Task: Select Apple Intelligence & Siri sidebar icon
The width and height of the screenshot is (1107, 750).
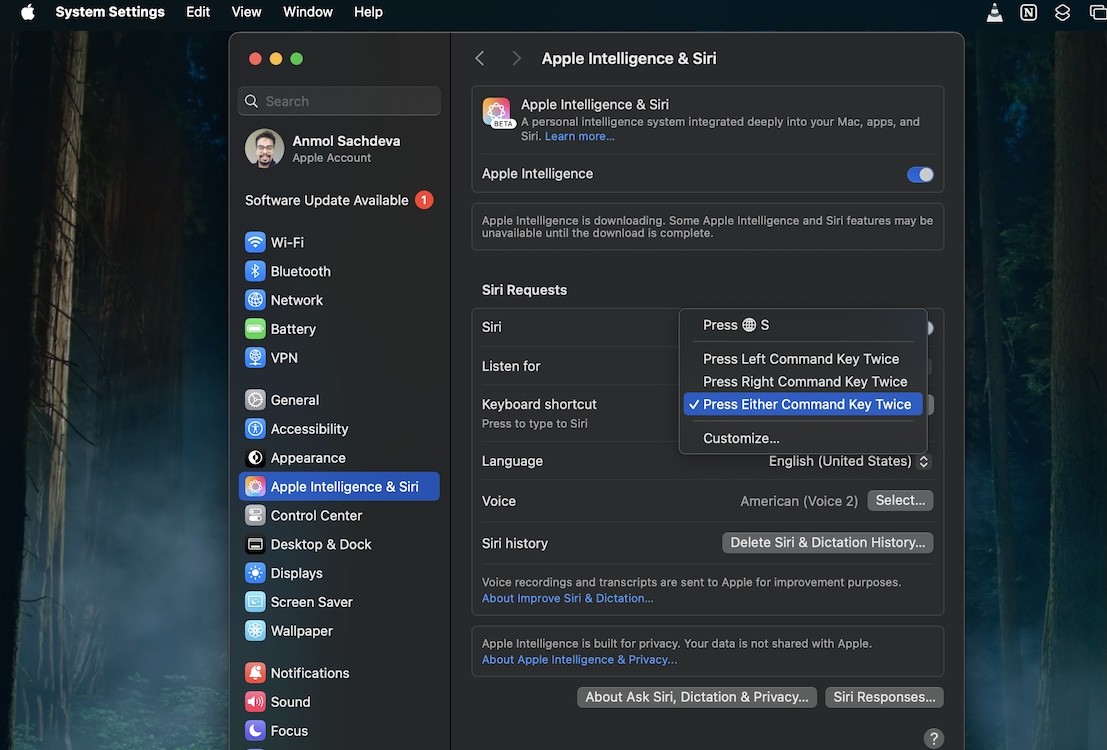Action: (x=255, y=487)
